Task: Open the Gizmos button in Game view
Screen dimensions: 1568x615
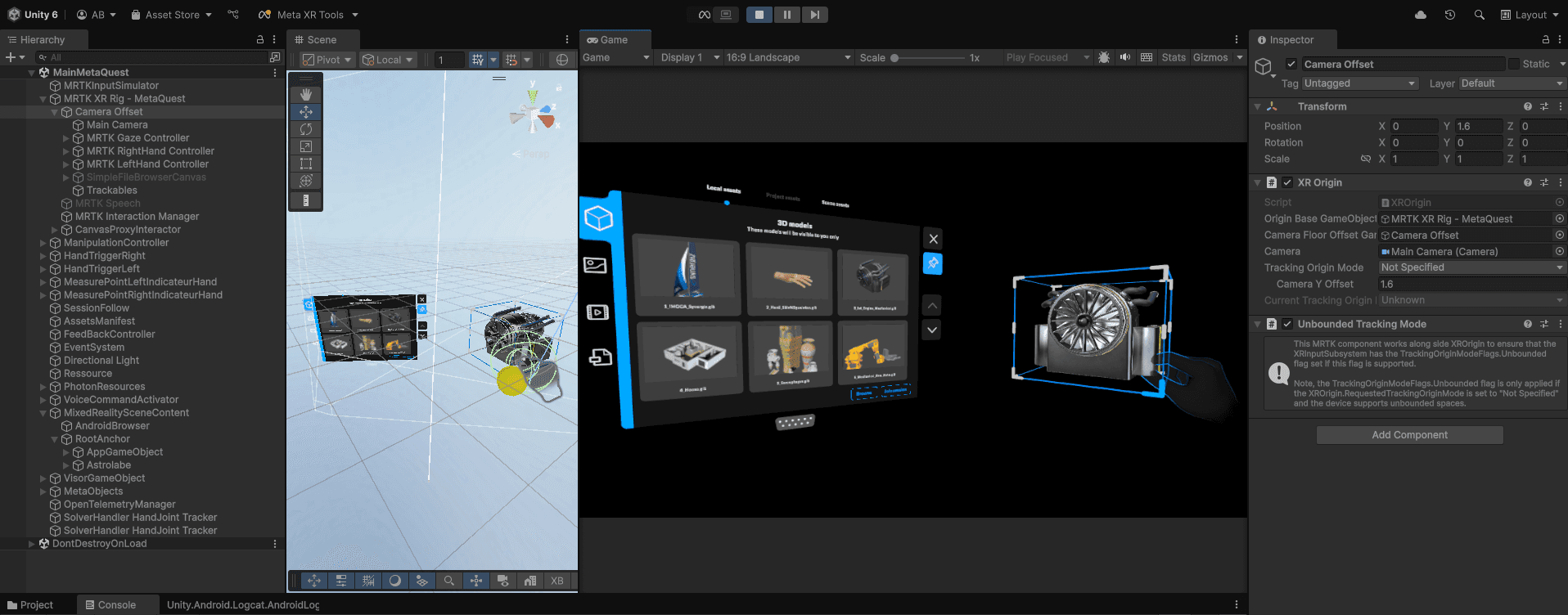Action: point(1210,57)
